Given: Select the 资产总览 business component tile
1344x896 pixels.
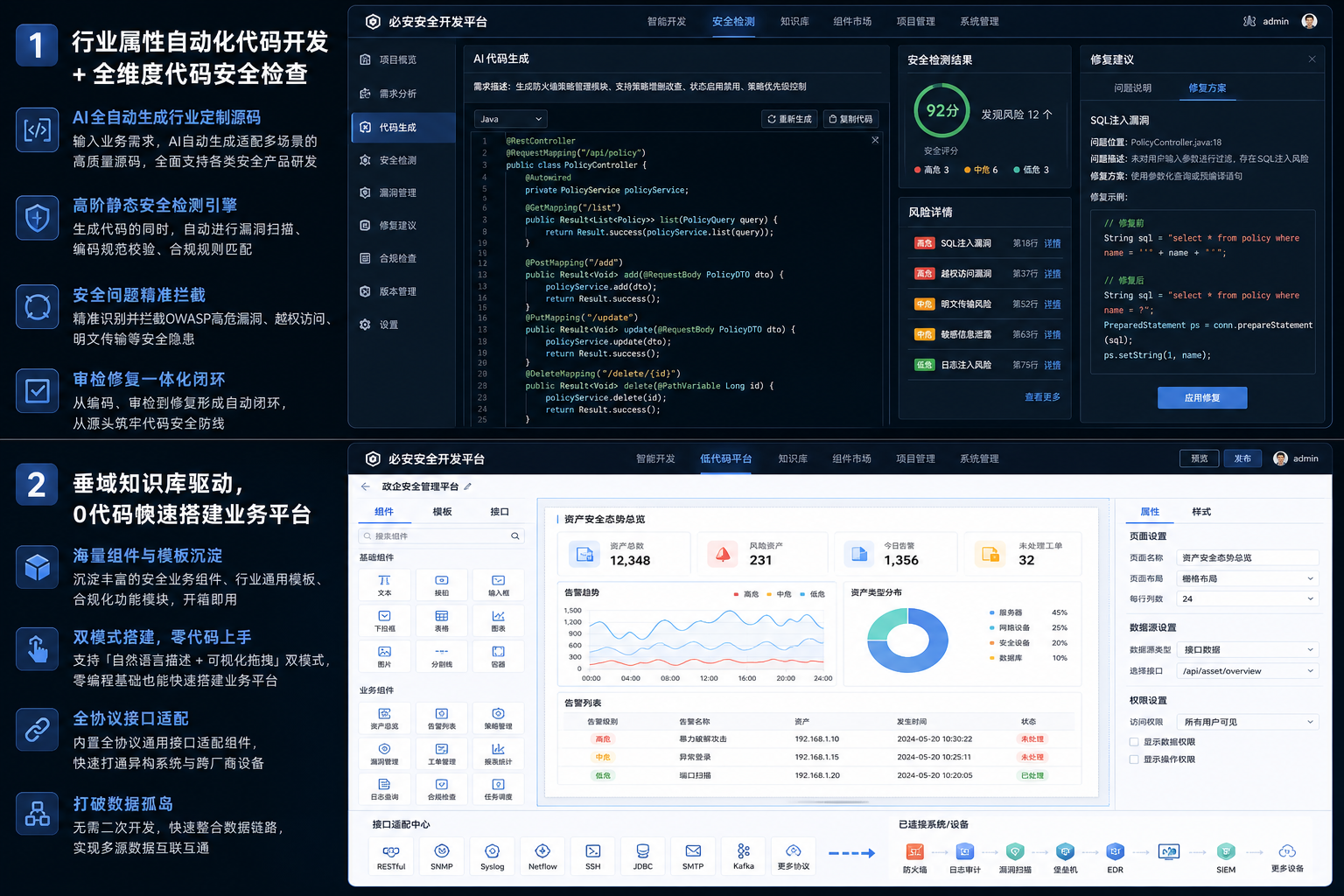Looking at the screenshot, I should tap(384, 718).
